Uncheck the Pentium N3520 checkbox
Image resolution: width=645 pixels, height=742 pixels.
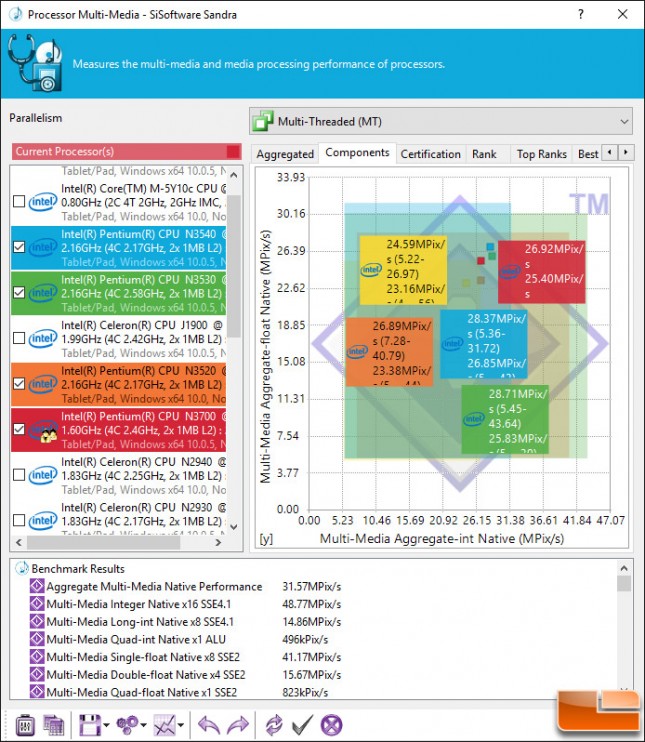(19, 384)
